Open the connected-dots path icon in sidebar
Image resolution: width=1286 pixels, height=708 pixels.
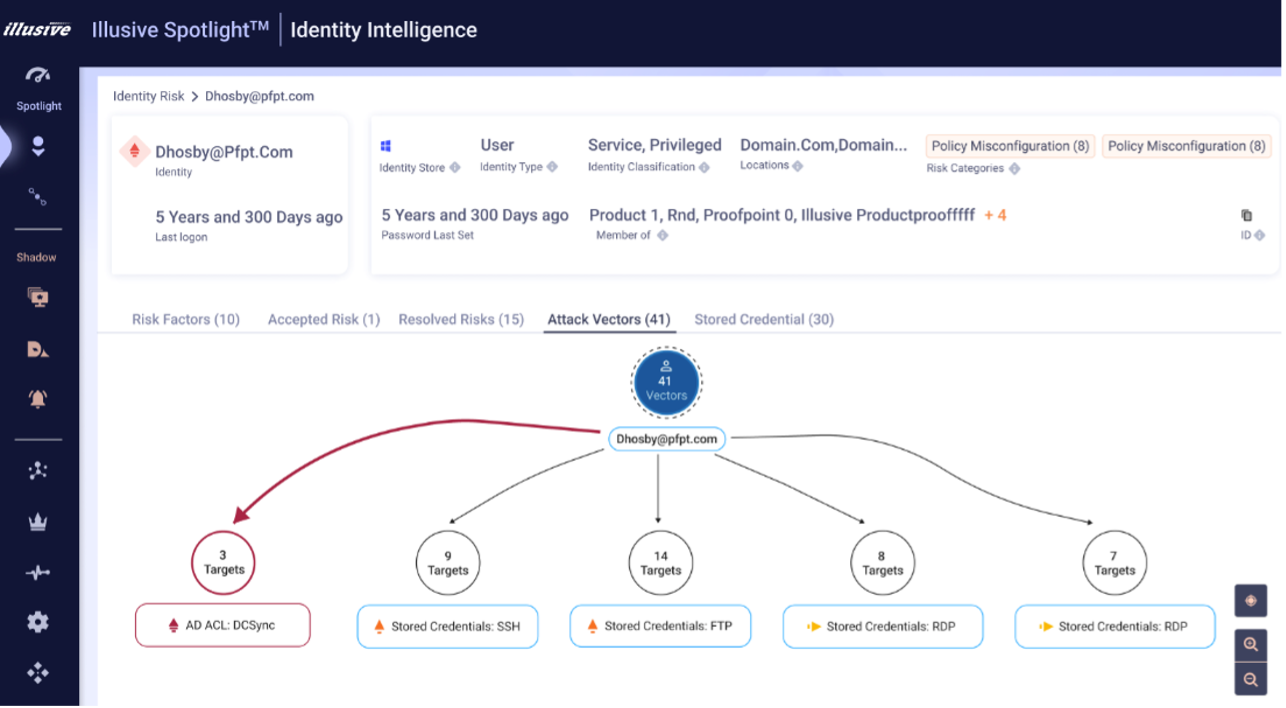pyautogui.click(x=38, y=196)
